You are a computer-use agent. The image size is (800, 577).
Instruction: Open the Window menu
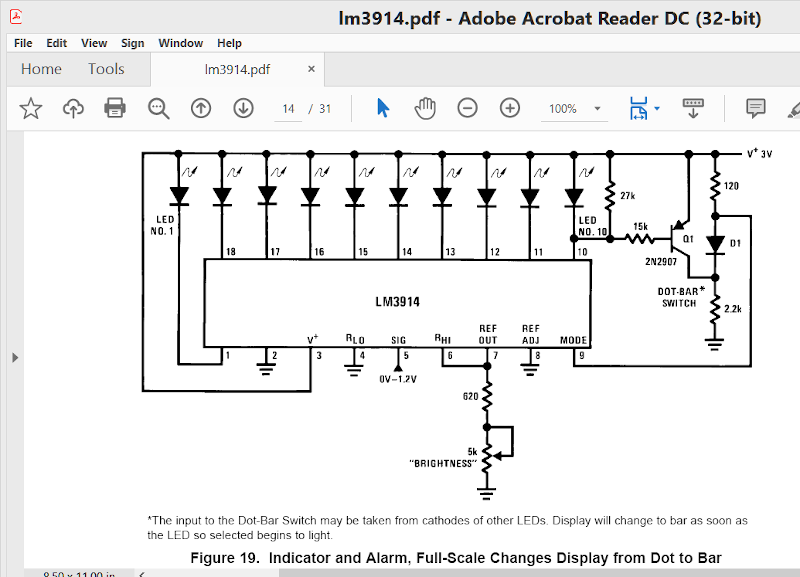181,43
